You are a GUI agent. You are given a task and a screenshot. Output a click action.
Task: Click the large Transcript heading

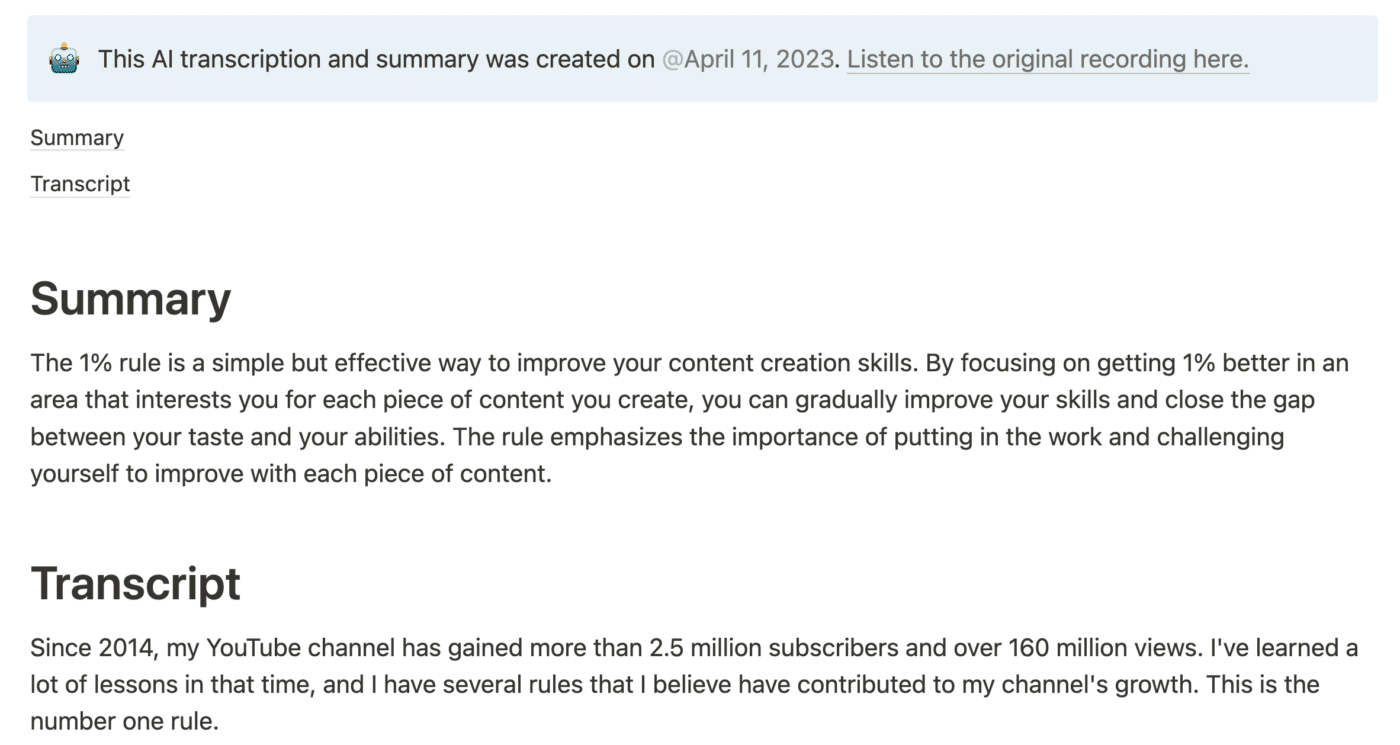pyautogui.click(x=136, y=583)
